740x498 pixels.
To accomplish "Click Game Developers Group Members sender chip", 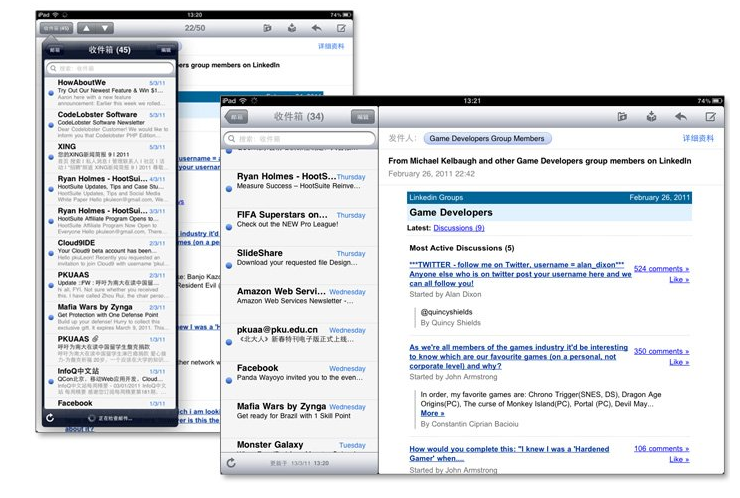I will (487, 138).
